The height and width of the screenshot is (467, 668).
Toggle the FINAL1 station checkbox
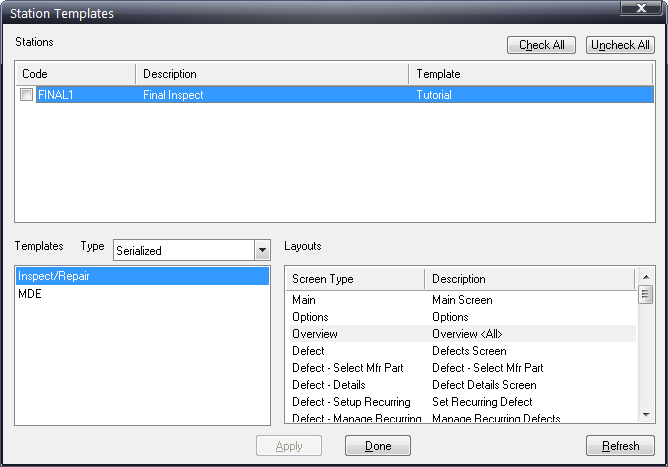click(27, 95)
